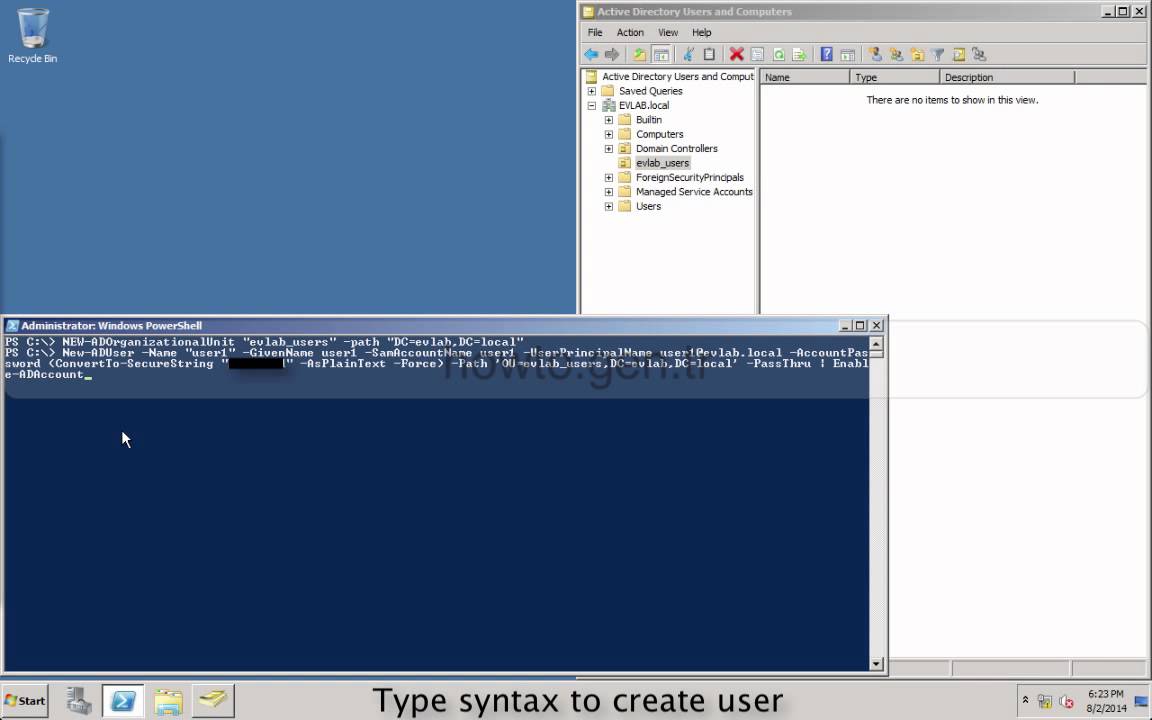The height and width of the screenshot is (720, 1152).
Task: Click the green Refresh icon
Action: point(779,54)
